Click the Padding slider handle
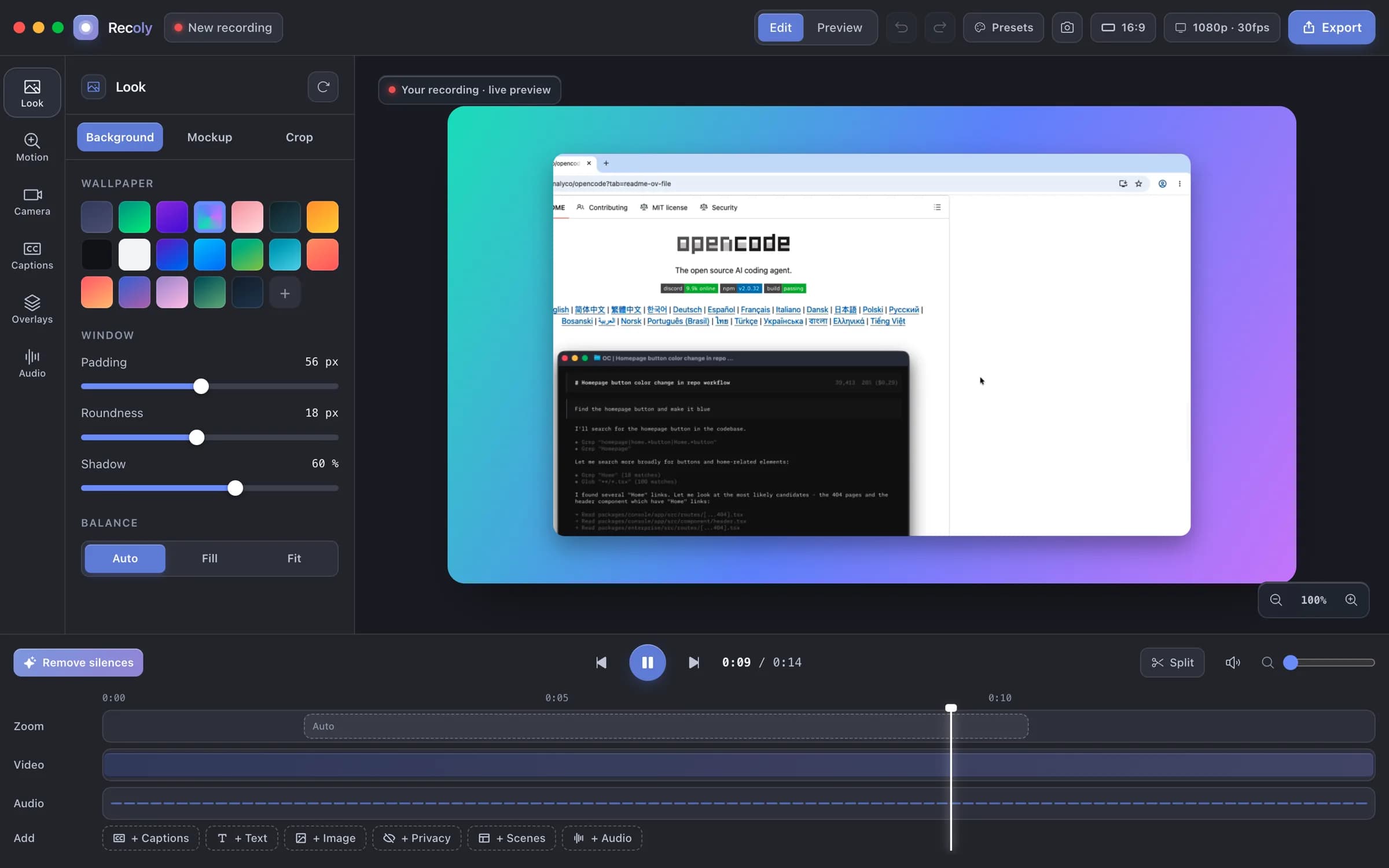Screen dimensions: 1389x868 [201, 387]
